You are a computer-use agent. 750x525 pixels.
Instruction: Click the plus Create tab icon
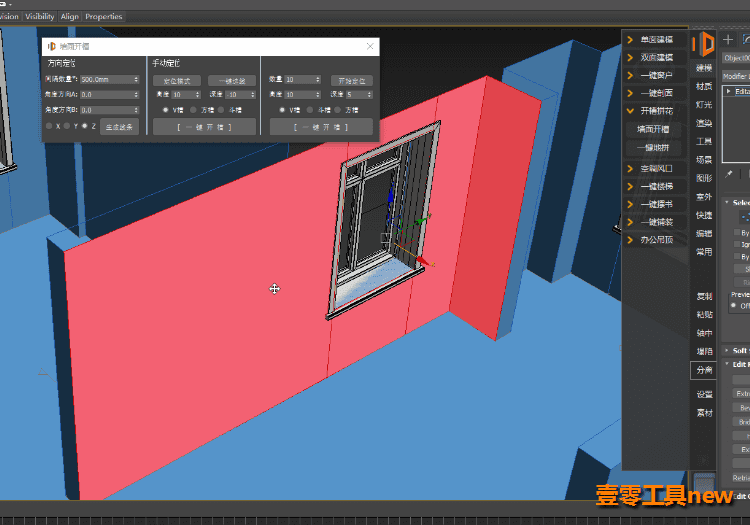728,40
